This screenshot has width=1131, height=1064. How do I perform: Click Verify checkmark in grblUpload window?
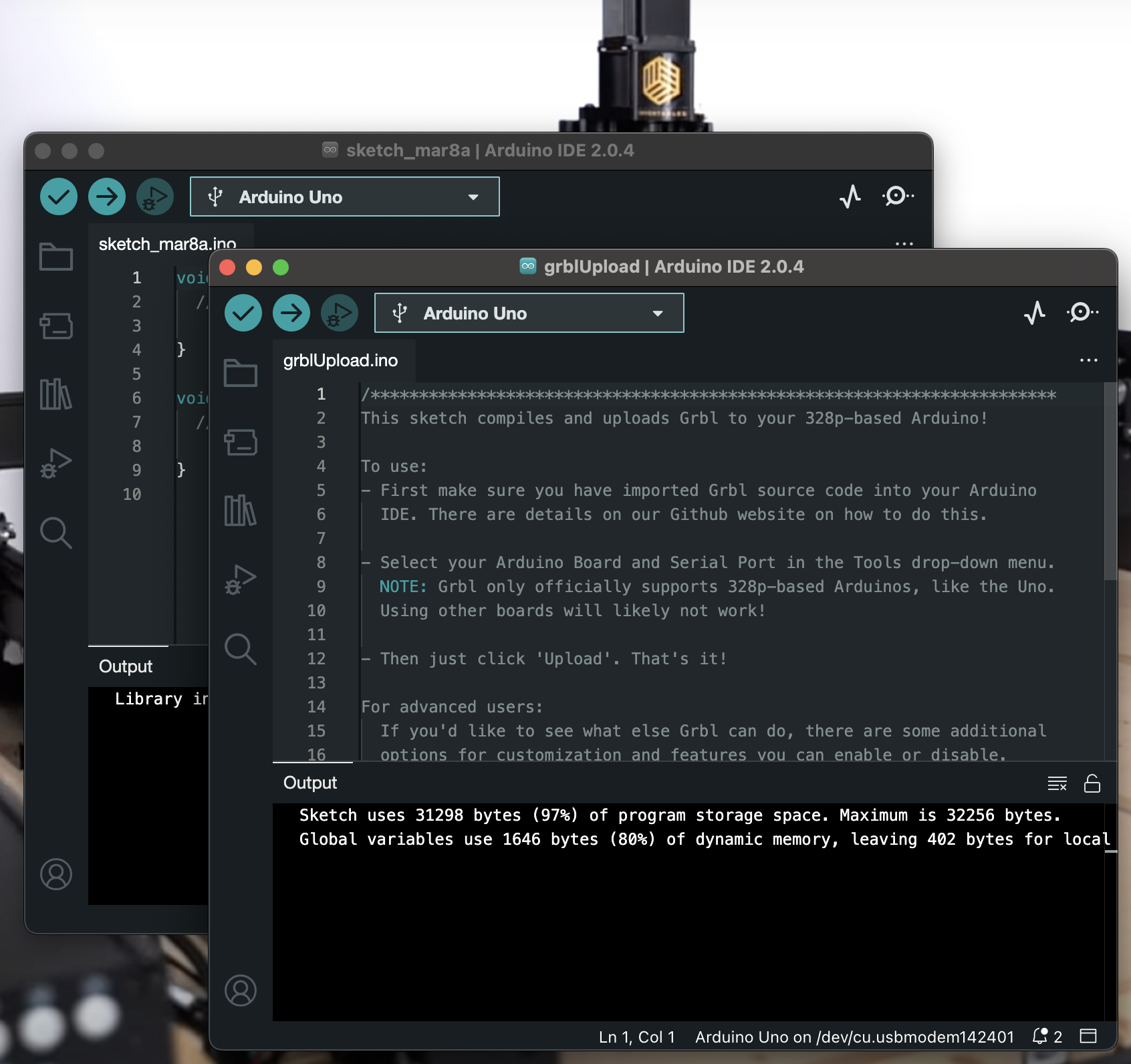243,313
